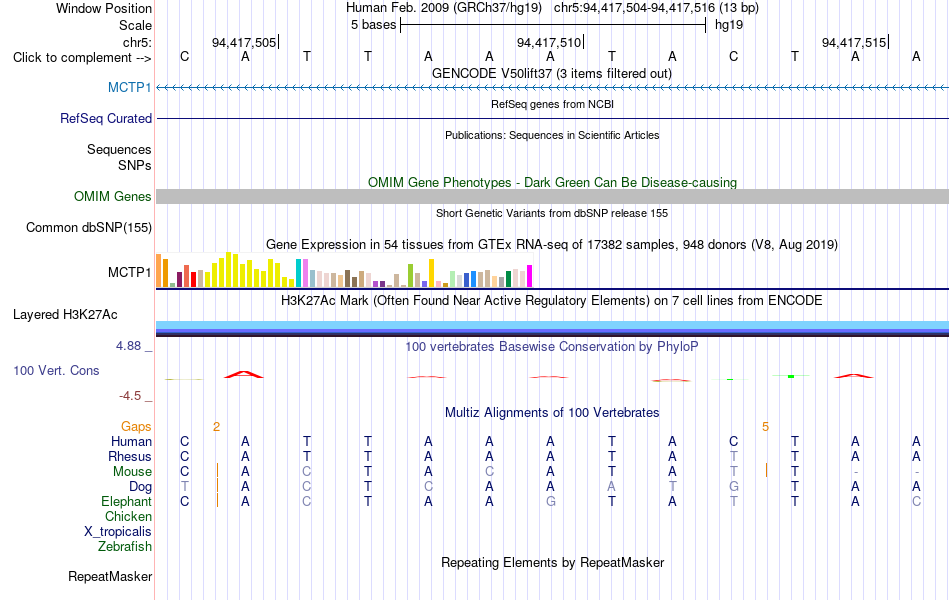
Task: Click the 94,417,515 coordinate marker
Action: pos(854,42)
